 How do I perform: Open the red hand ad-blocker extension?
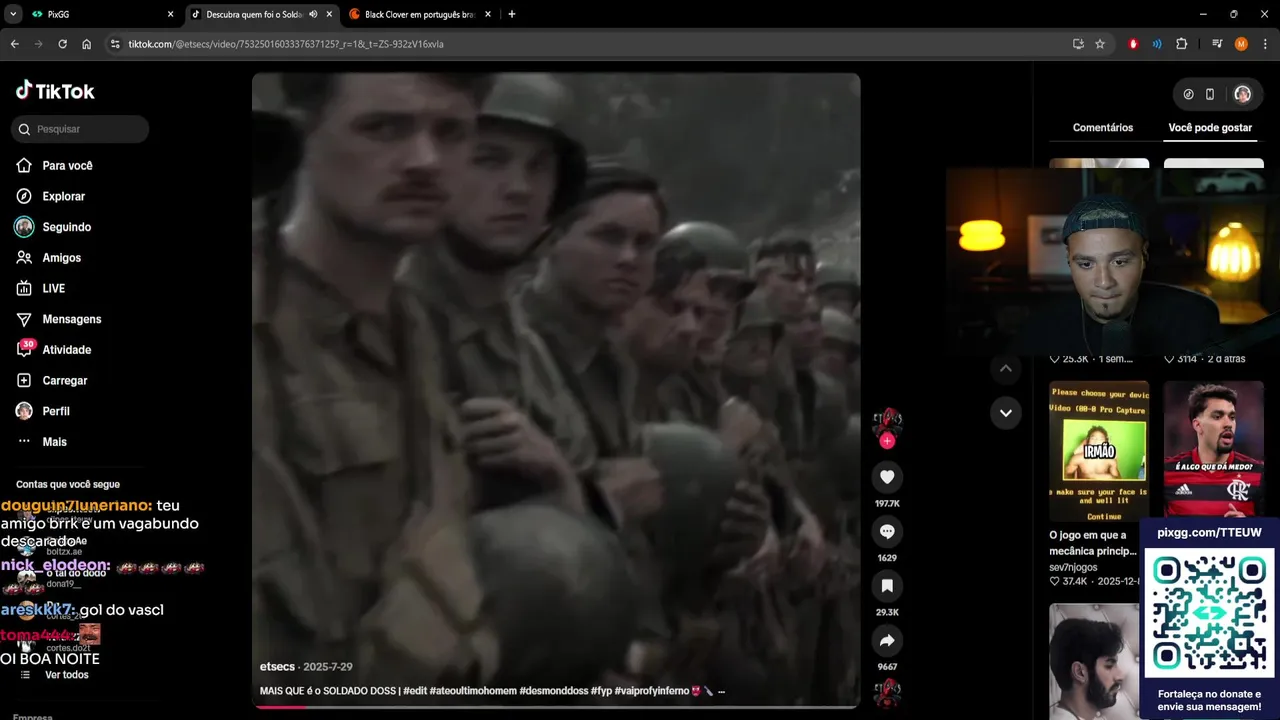pos(1133,44)
